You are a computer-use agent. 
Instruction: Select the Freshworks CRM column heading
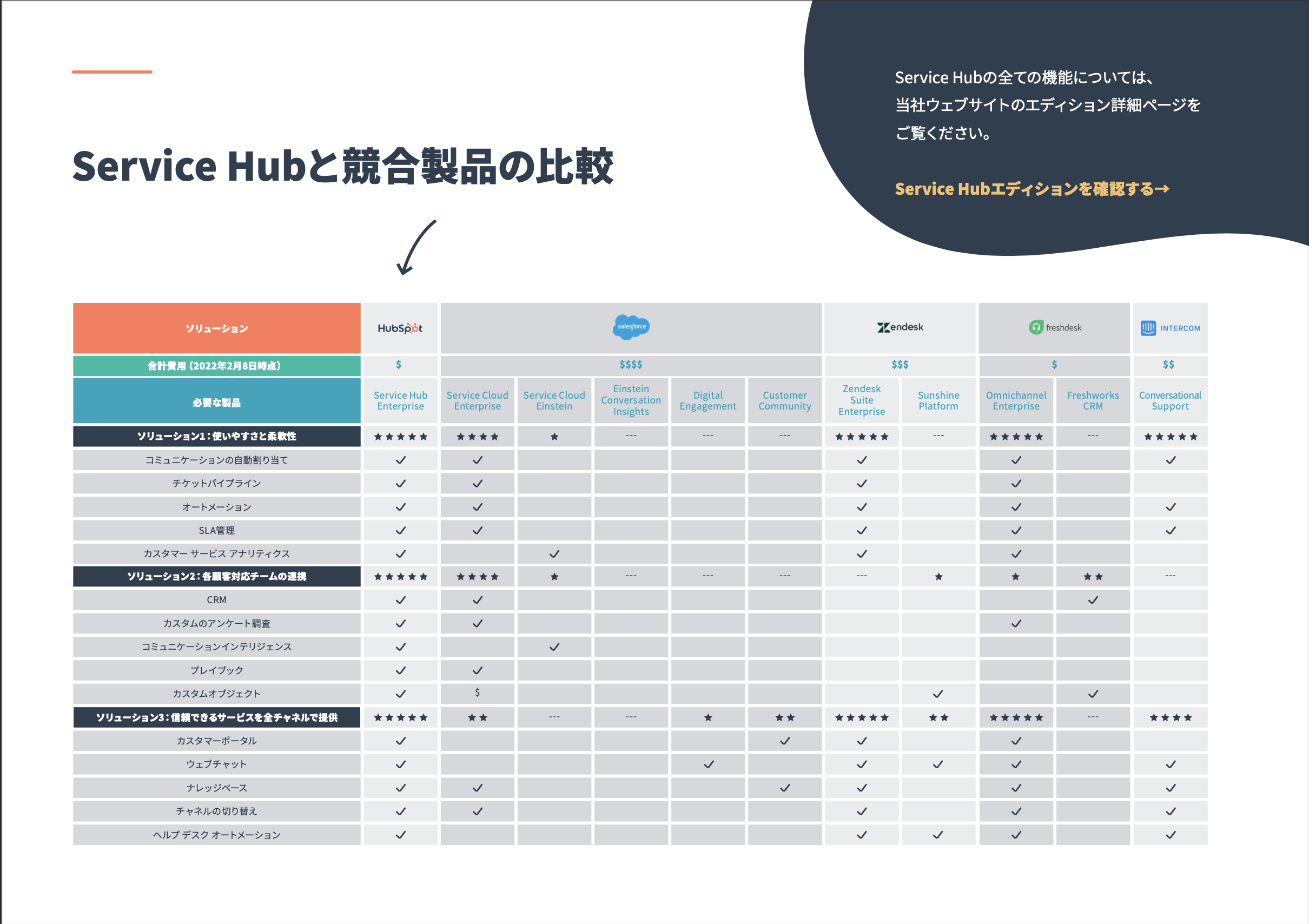pyautogui.click(x=1093, y=400)
